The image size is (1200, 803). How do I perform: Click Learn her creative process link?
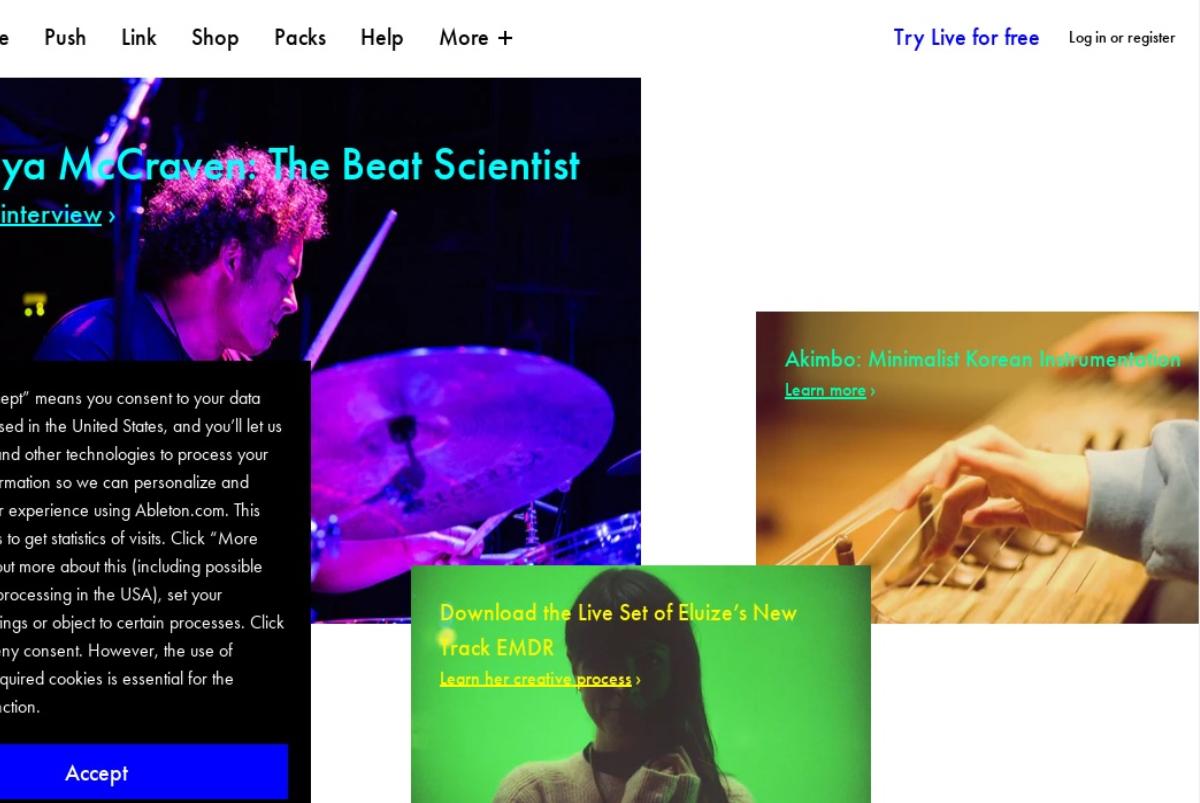tap(536, 679)
